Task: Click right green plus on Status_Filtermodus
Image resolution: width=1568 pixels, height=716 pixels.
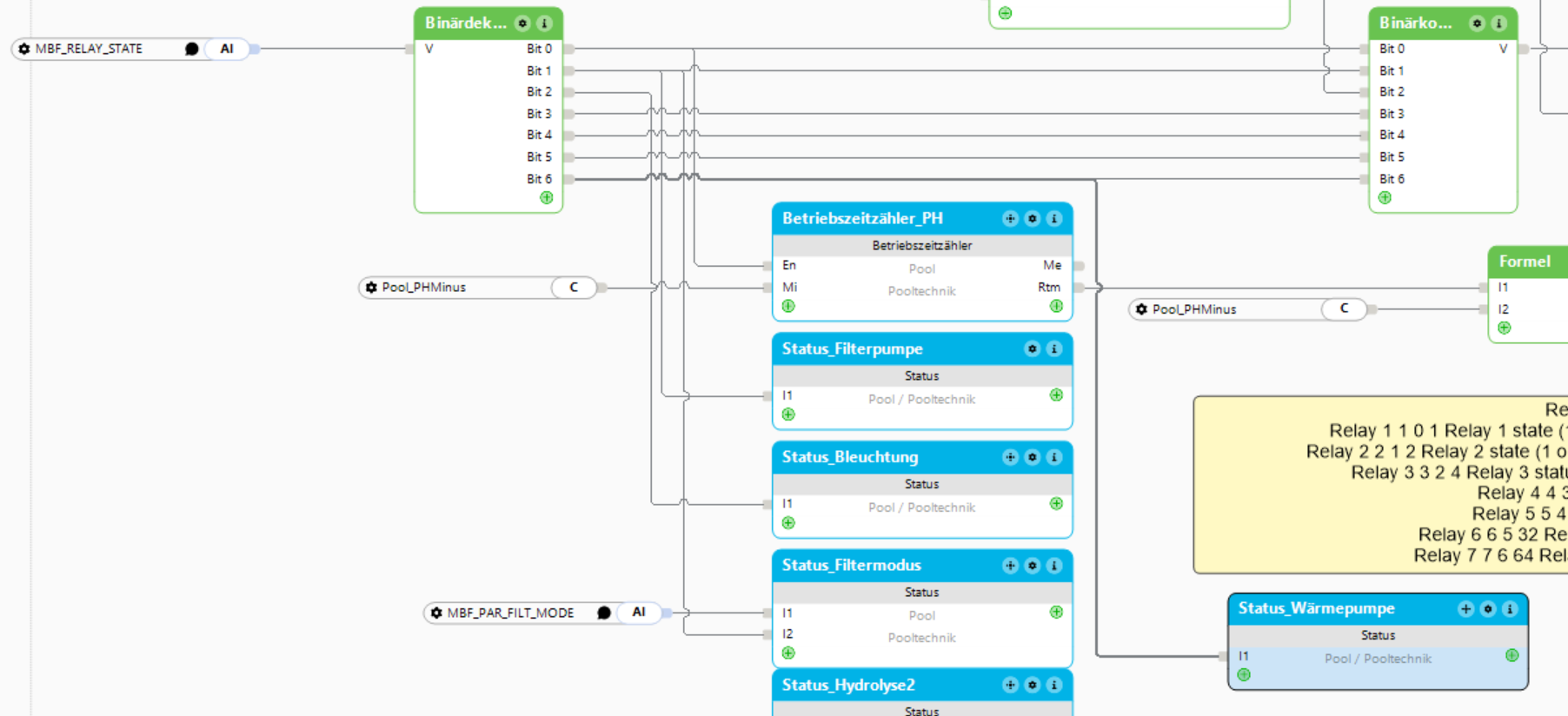Action: pos(1056,613)
